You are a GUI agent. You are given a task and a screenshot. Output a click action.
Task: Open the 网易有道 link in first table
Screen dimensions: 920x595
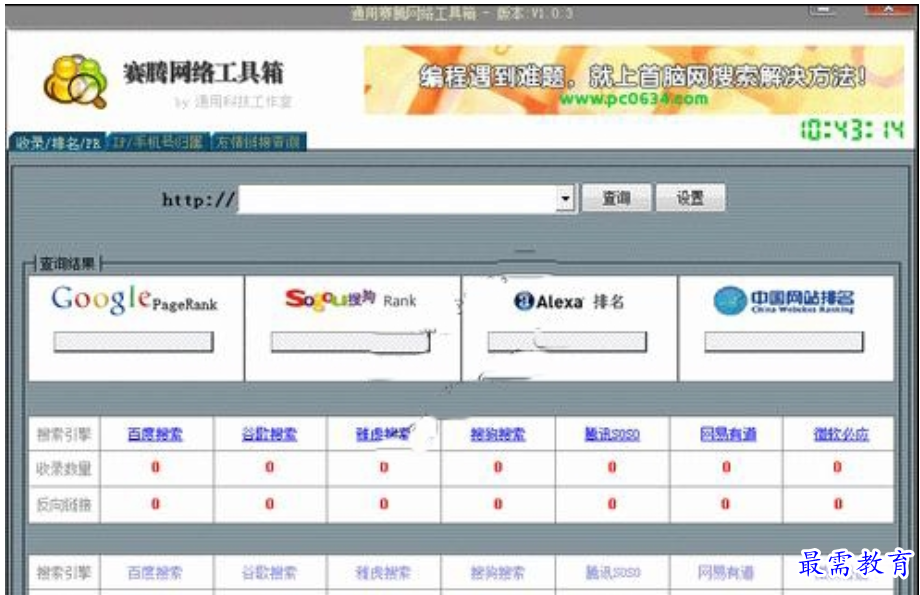(x=728, y=434)
